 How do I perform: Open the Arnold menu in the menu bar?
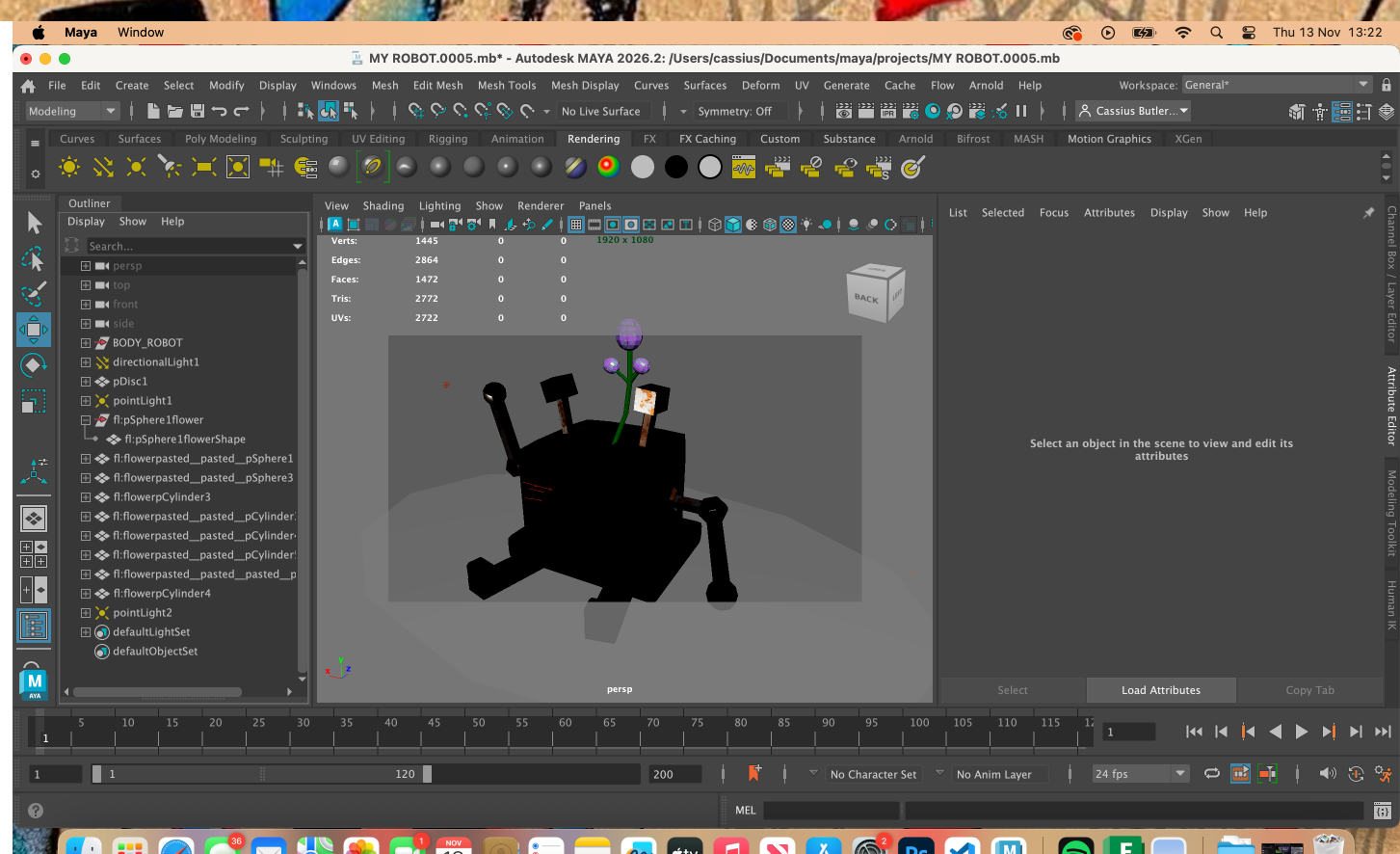click(x=986, y=85)
